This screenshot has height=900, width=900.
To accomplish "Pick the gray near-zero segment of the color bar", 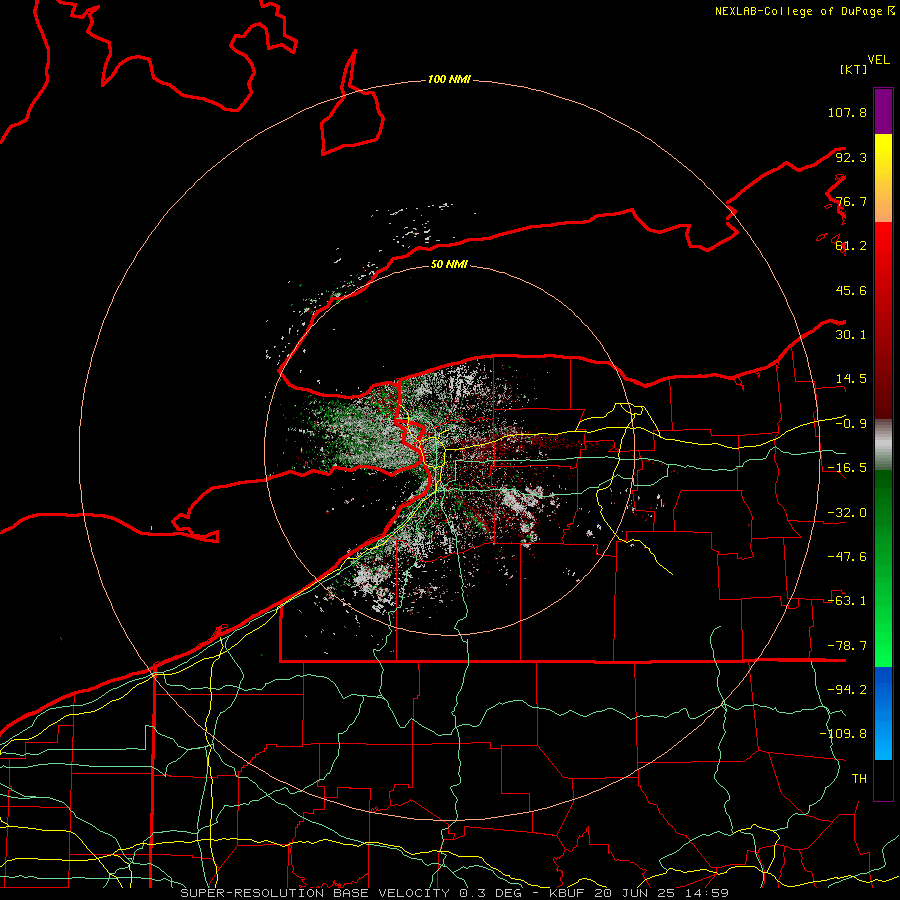I will point(883,444).
